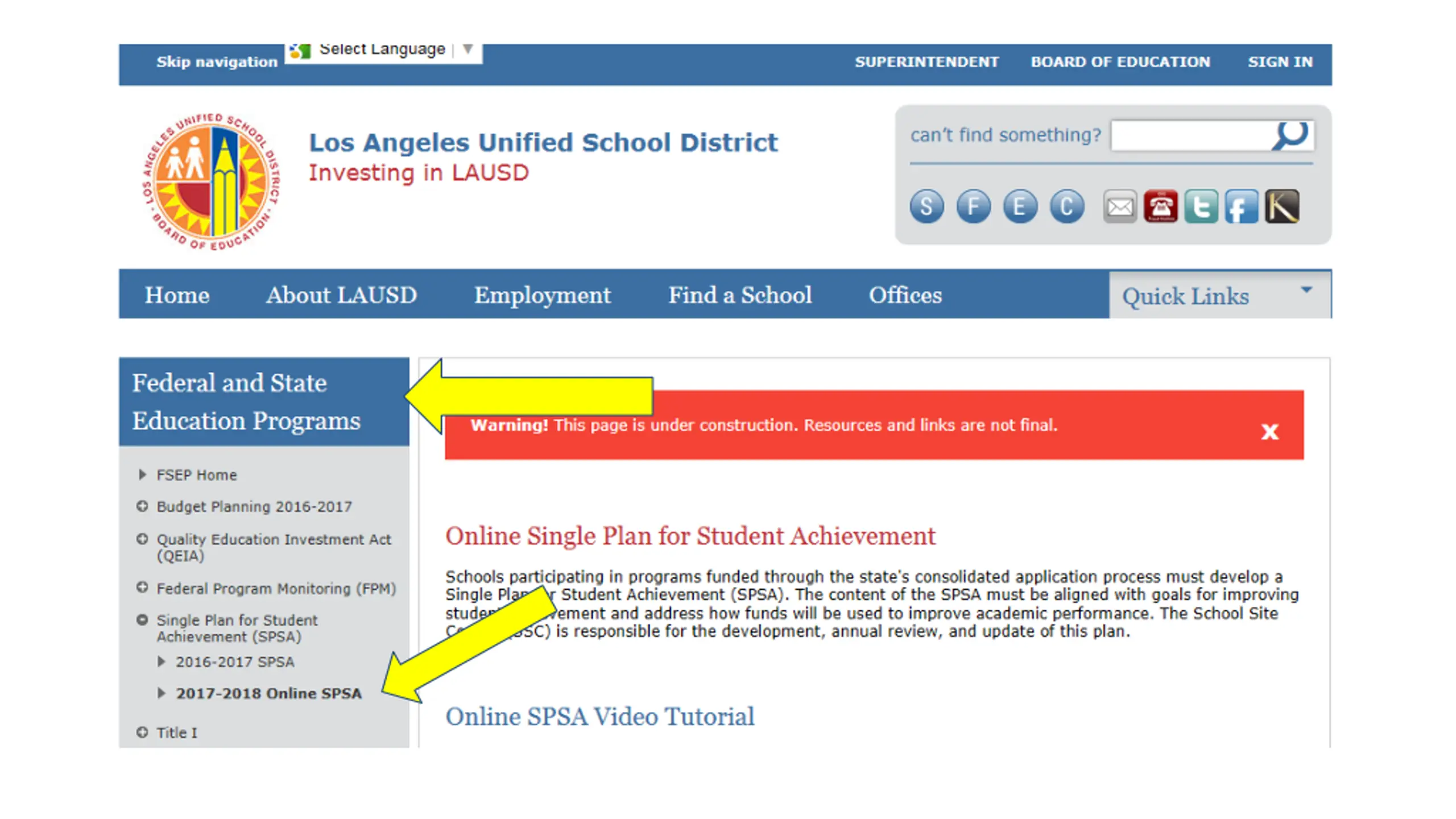Select 2016-2017 SPSA sidebar item
The image size is (1456, 819).
click(235, 662)
